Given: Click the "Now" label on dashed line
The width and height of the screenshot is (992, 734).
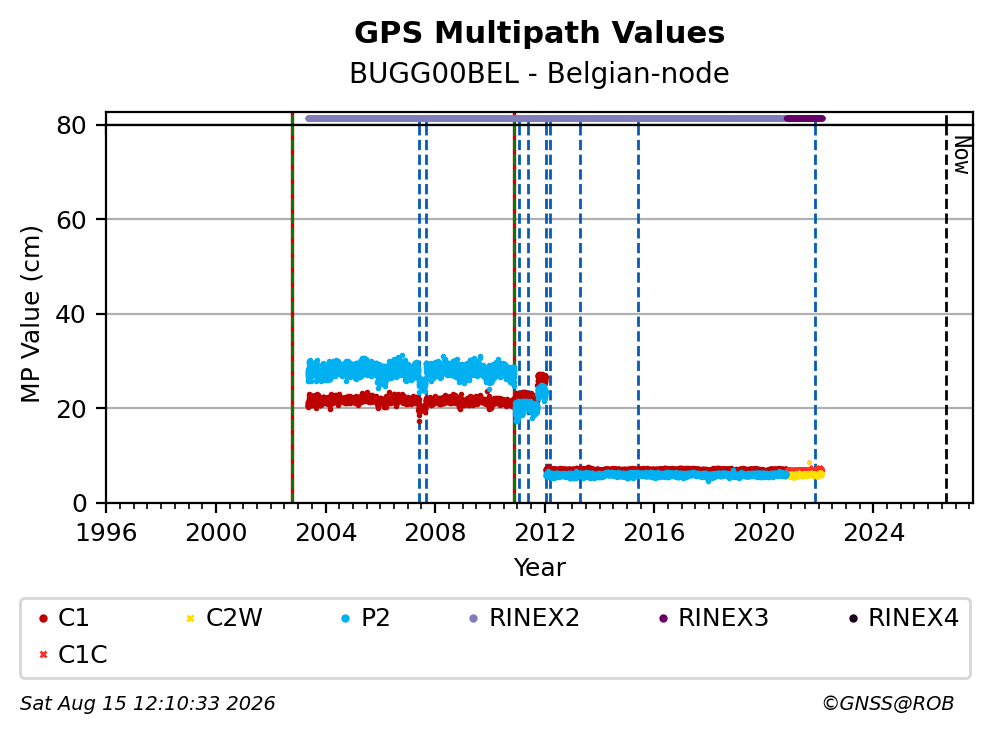Looking at the screenshot, I should (962, 155).
